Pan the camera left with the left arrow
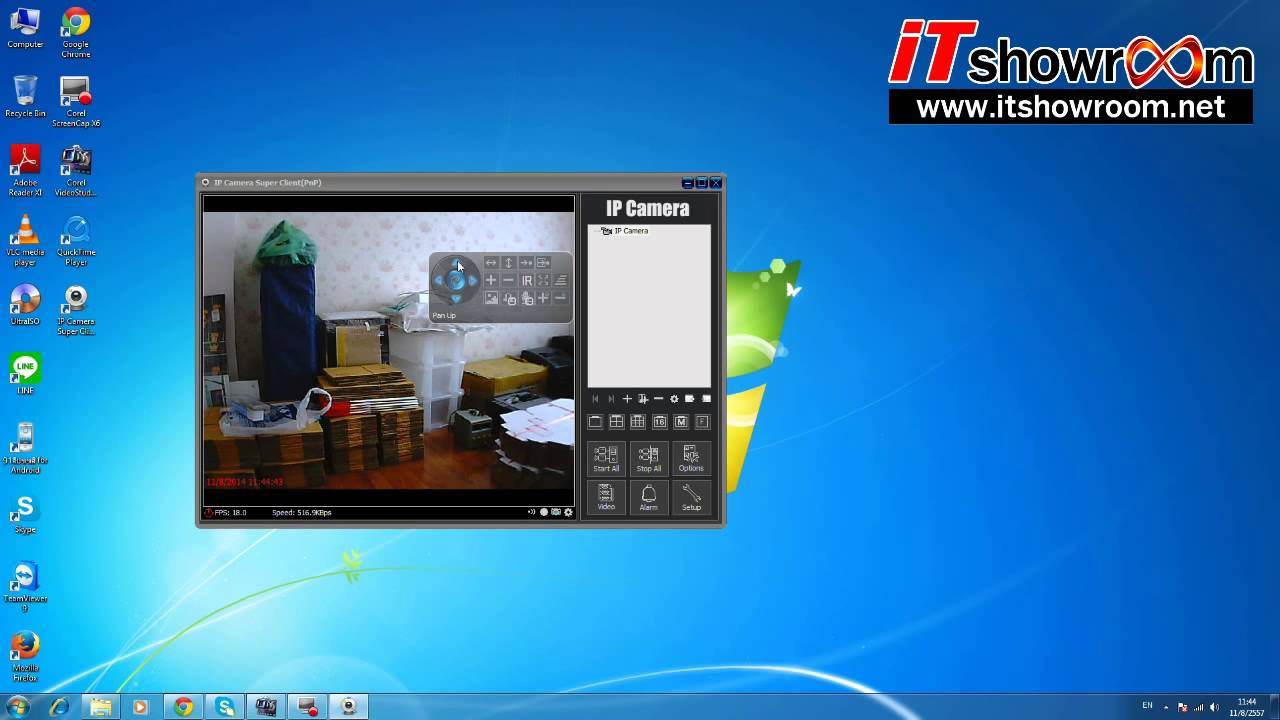1280x720 pixels. pos(439,280)
